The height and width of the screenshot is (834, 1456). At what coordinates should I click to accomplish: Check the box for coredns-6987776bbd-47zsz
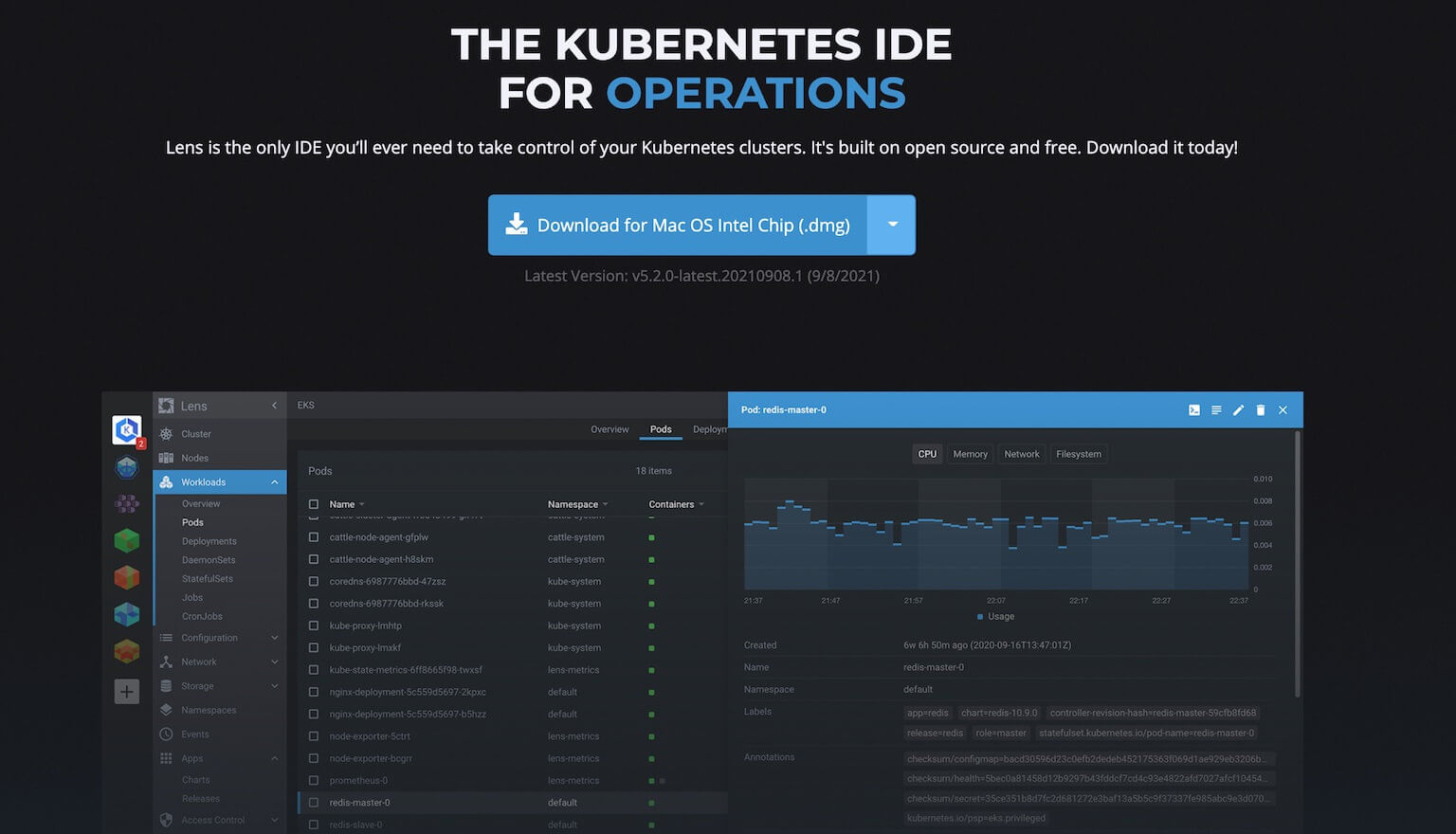pos(314,581)
